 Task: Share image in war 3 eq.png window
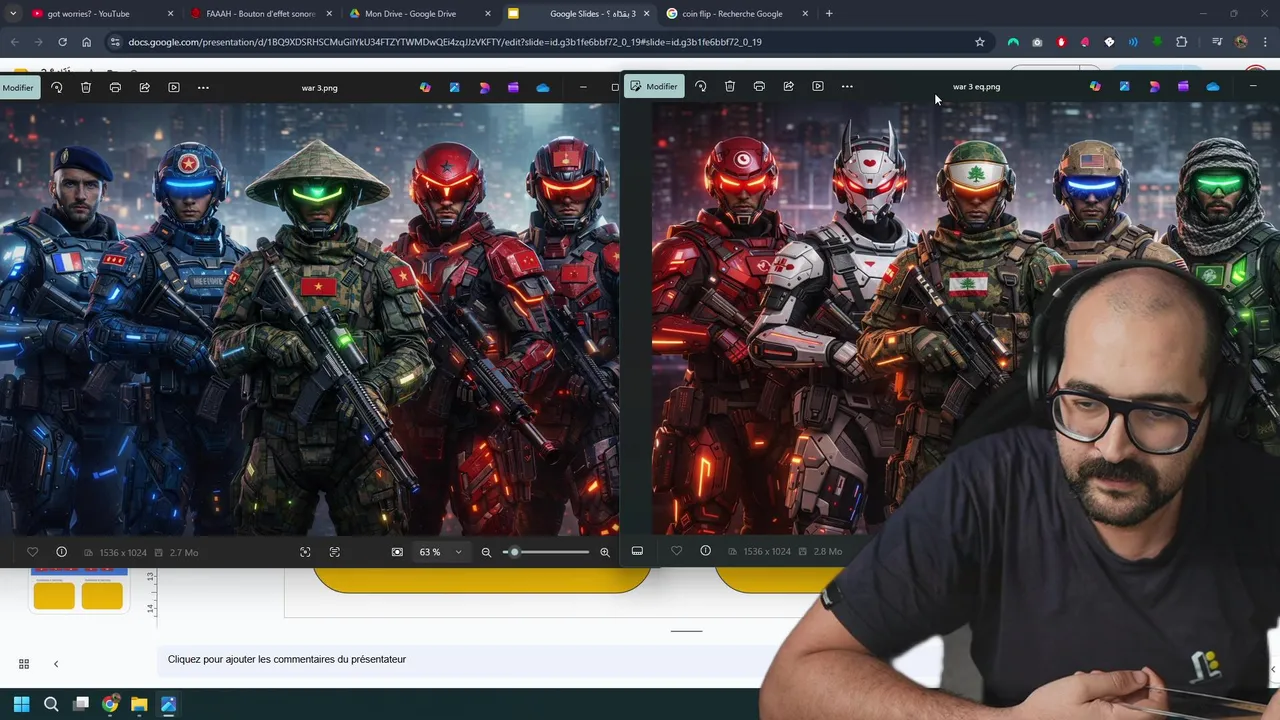pyautogui.click(x=788, y=86)
